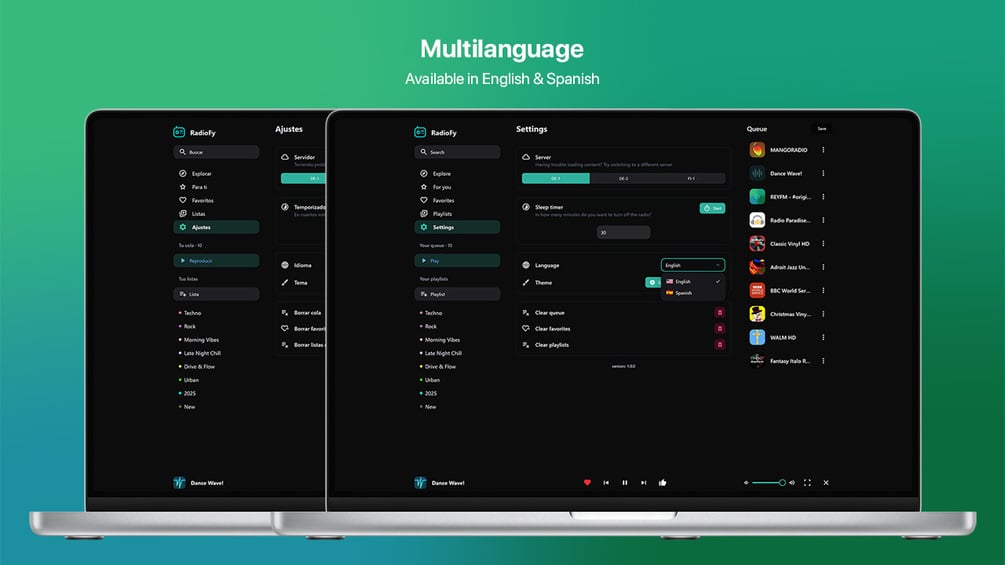Open options menu for Radio Paradise

pos(824,220)
